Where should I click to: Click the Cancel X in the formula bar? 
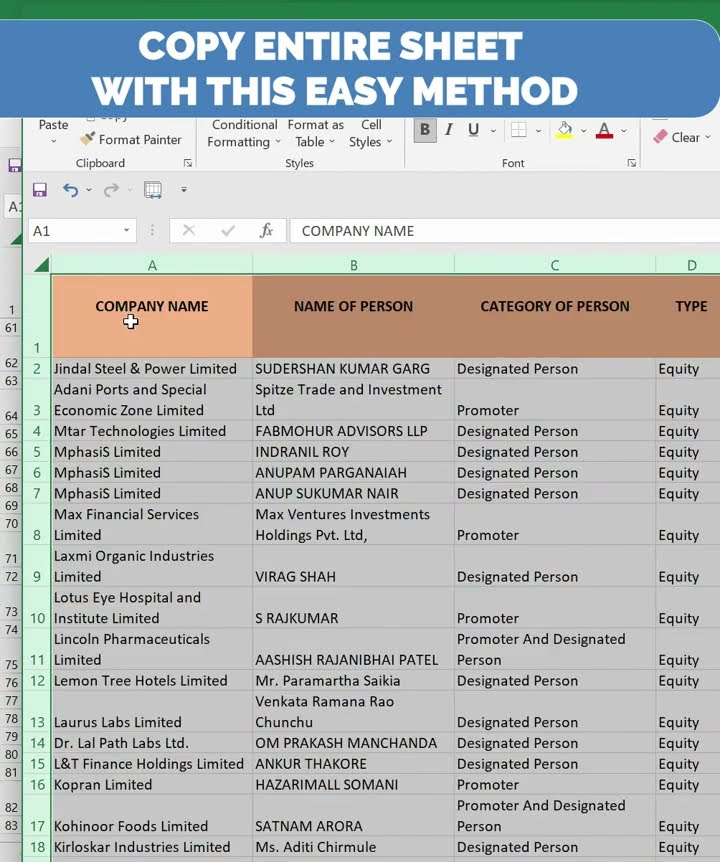189,230
